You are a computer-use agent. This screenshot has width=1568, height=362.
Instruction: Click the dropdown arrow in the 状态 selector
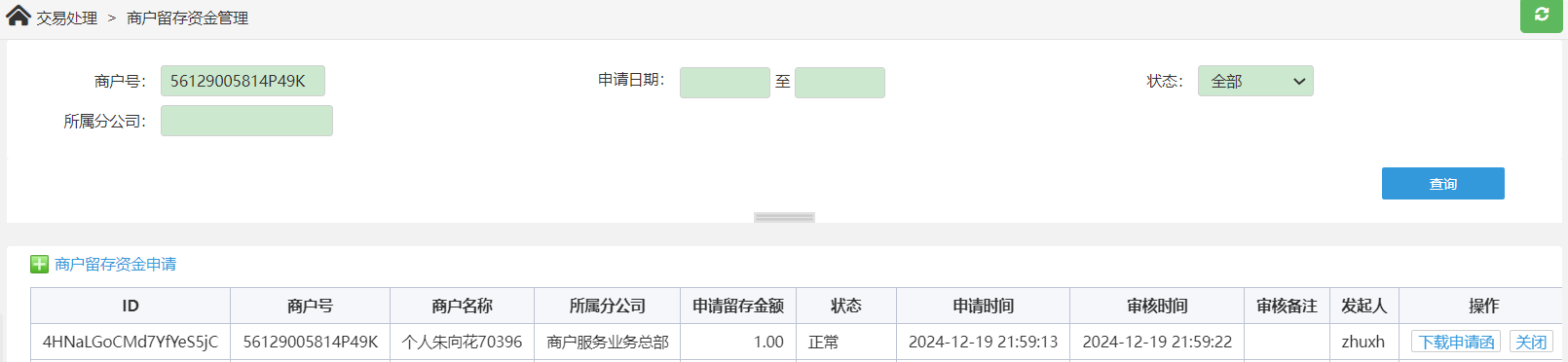pyautogui.click(x=1298, y=82)
